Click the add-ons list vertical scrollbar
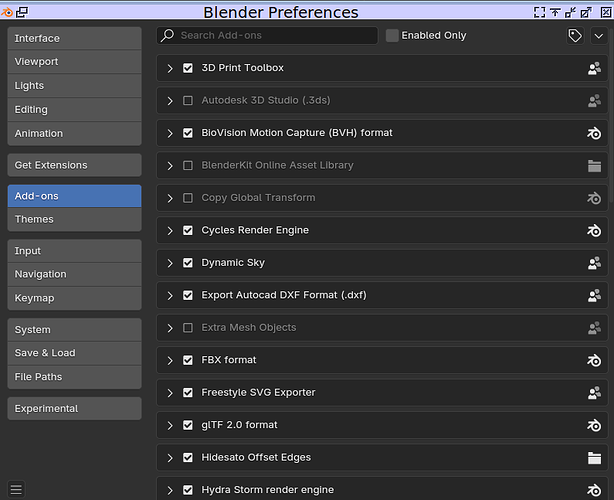 pyautogui.click(x=612, y=117)
